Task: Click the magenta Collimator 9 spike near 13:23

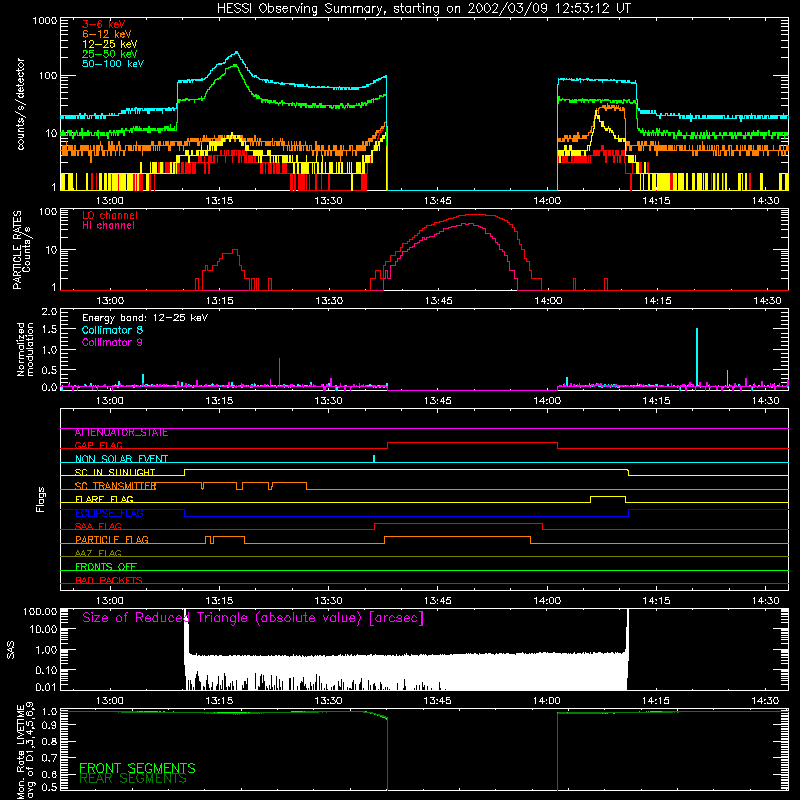Action: (x=280, y=371)
